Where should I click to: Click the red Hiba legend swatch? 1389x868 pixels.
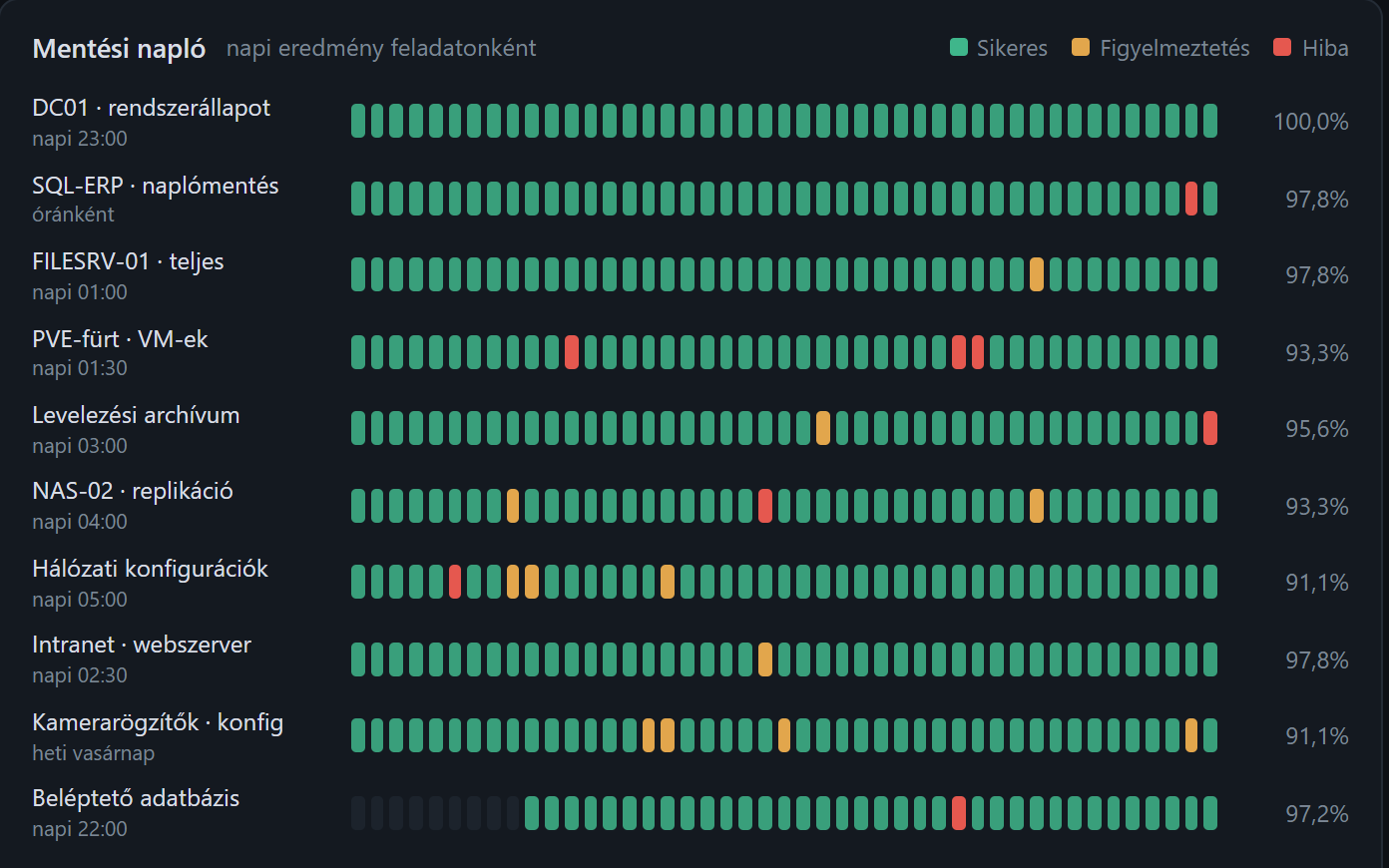tap(1282, 47)
